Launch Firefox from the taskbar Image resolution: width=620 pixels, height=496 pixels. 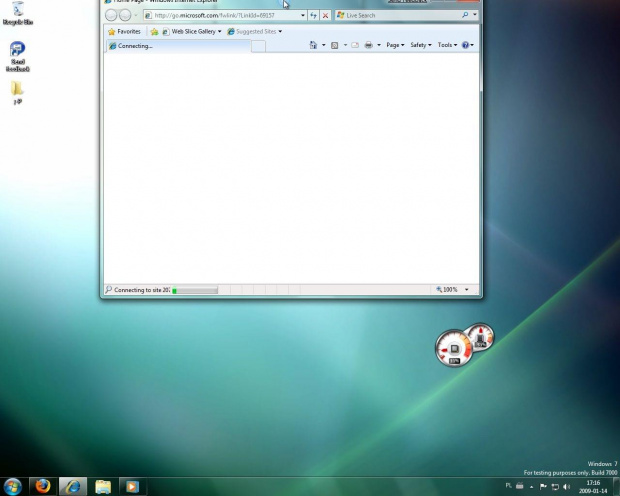pyautogui.click(x=43, y=487)
